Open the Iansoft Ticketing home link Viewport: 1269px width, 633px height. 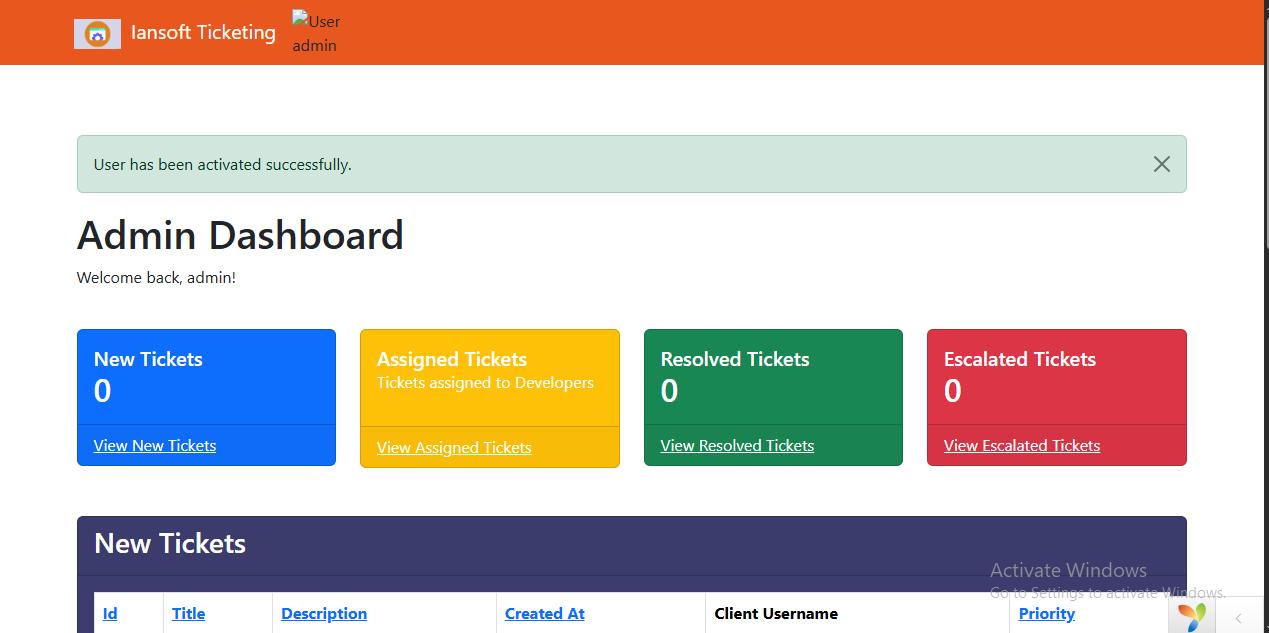[203, 33]
